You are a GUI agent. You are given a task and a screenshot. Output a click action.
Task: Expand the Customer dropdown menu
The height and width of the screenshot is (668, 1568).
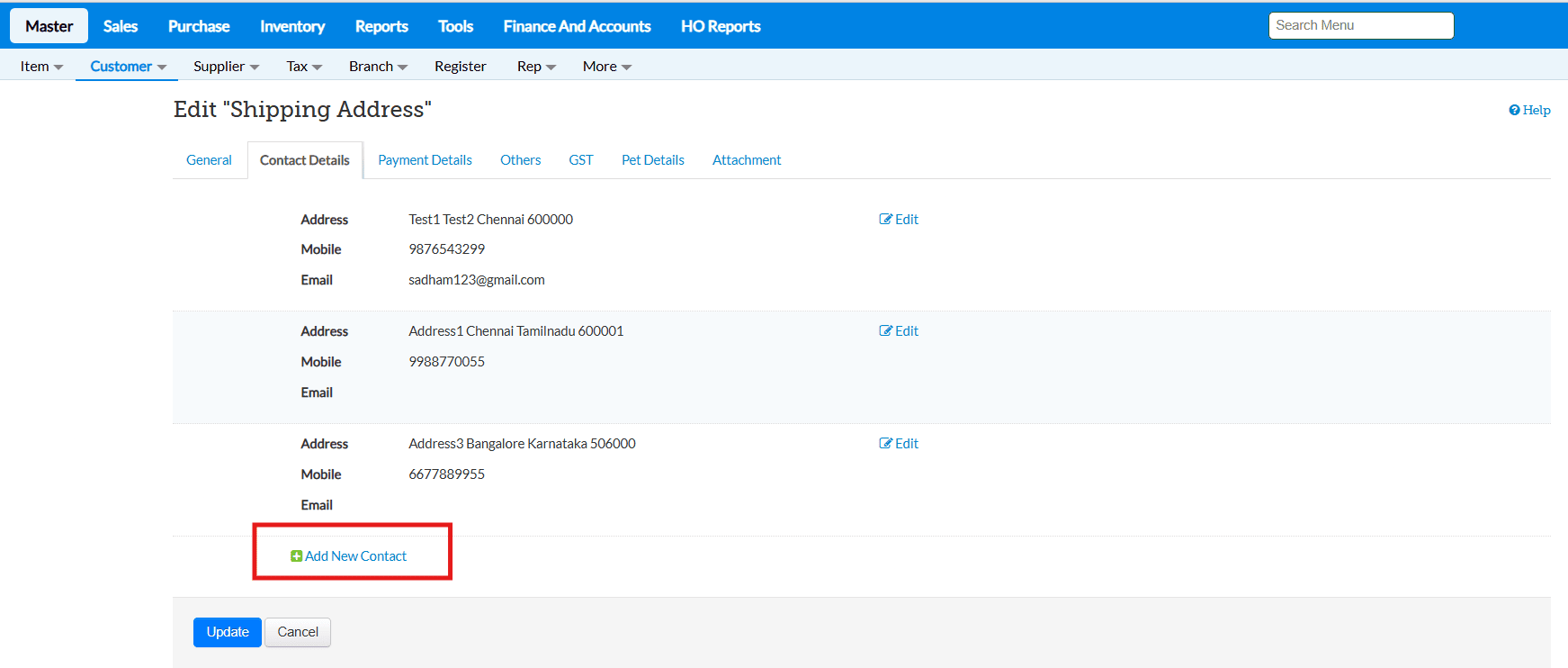128,66
